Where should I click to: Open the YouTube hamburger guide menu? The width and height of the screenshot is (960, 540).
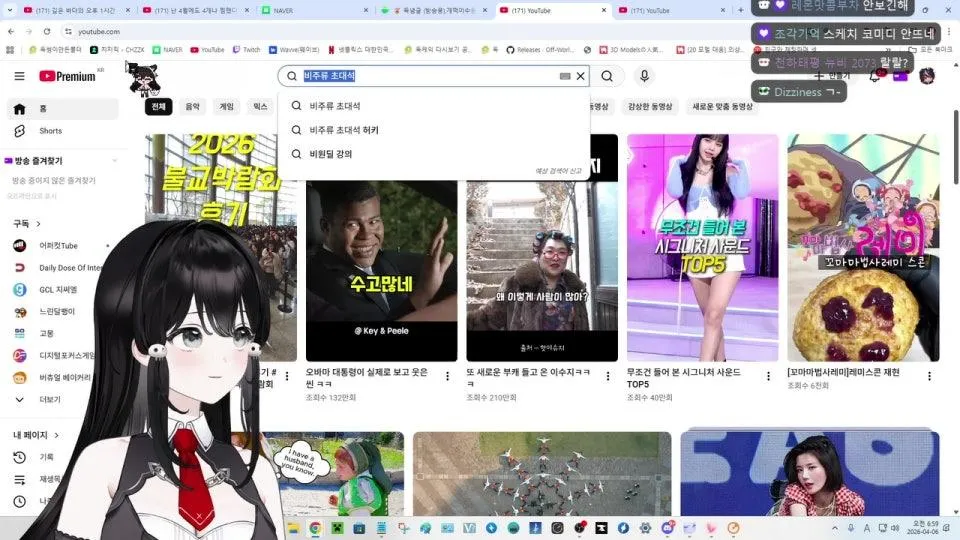pyautogui.click(x=20, y=76)
